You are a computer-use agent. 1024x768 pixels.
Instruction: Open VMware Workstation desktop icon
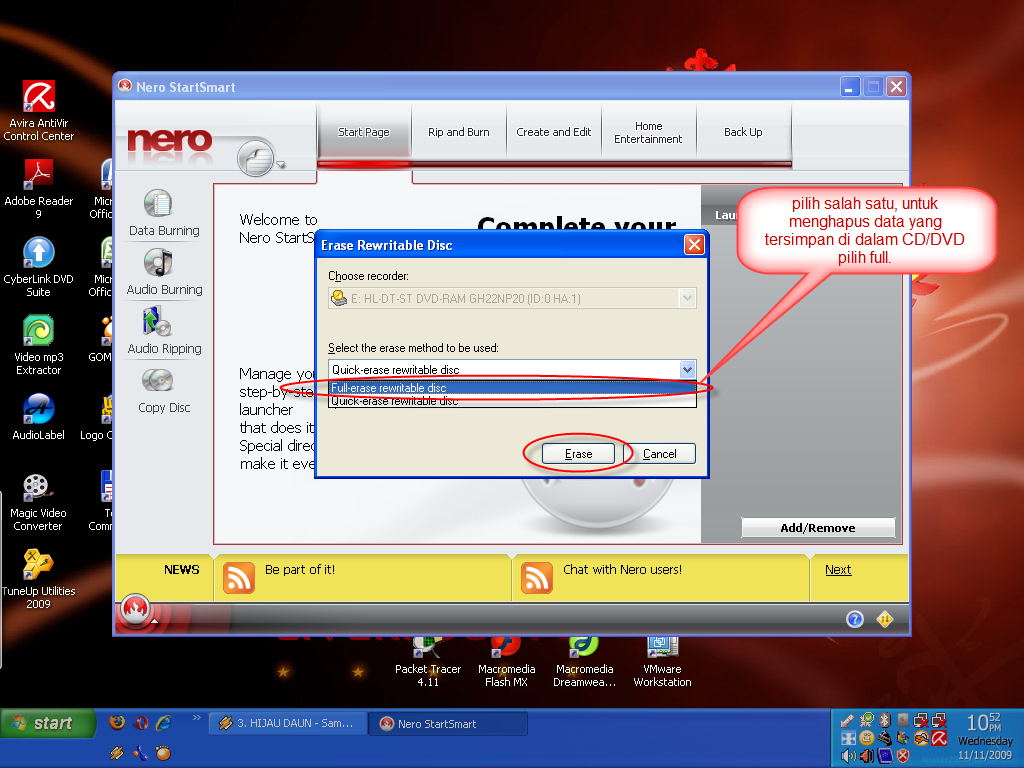(x=662, y=661)
